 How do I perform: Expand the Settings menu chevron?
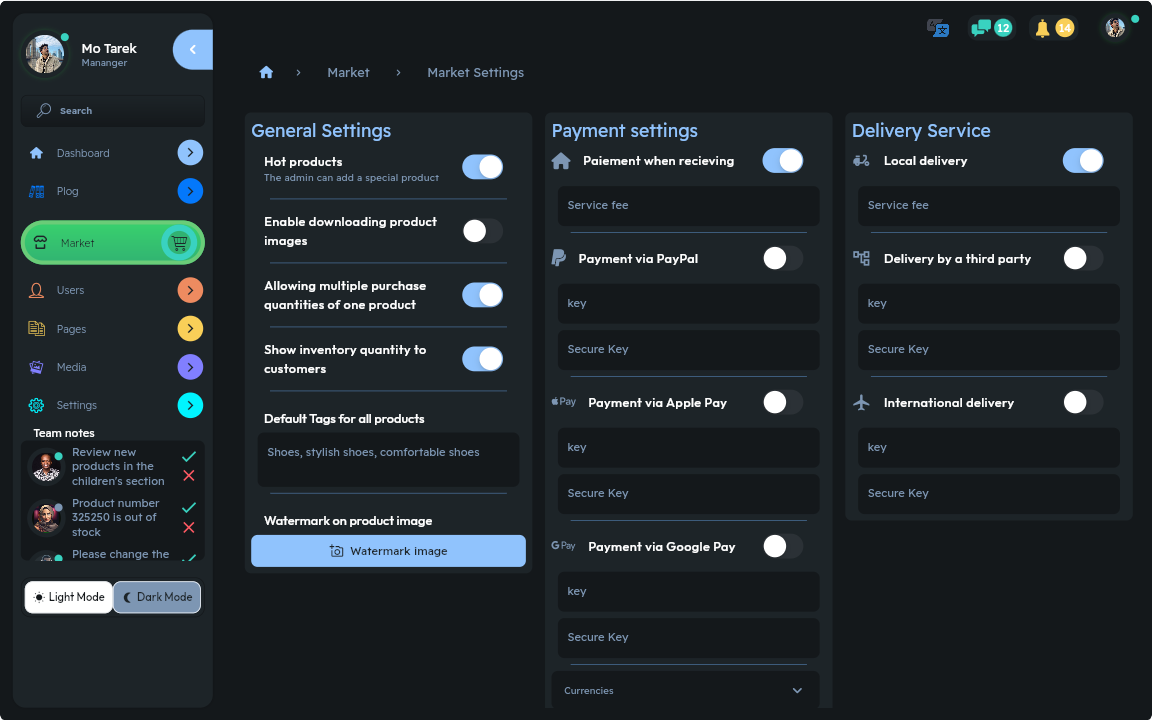click(190, 406)
